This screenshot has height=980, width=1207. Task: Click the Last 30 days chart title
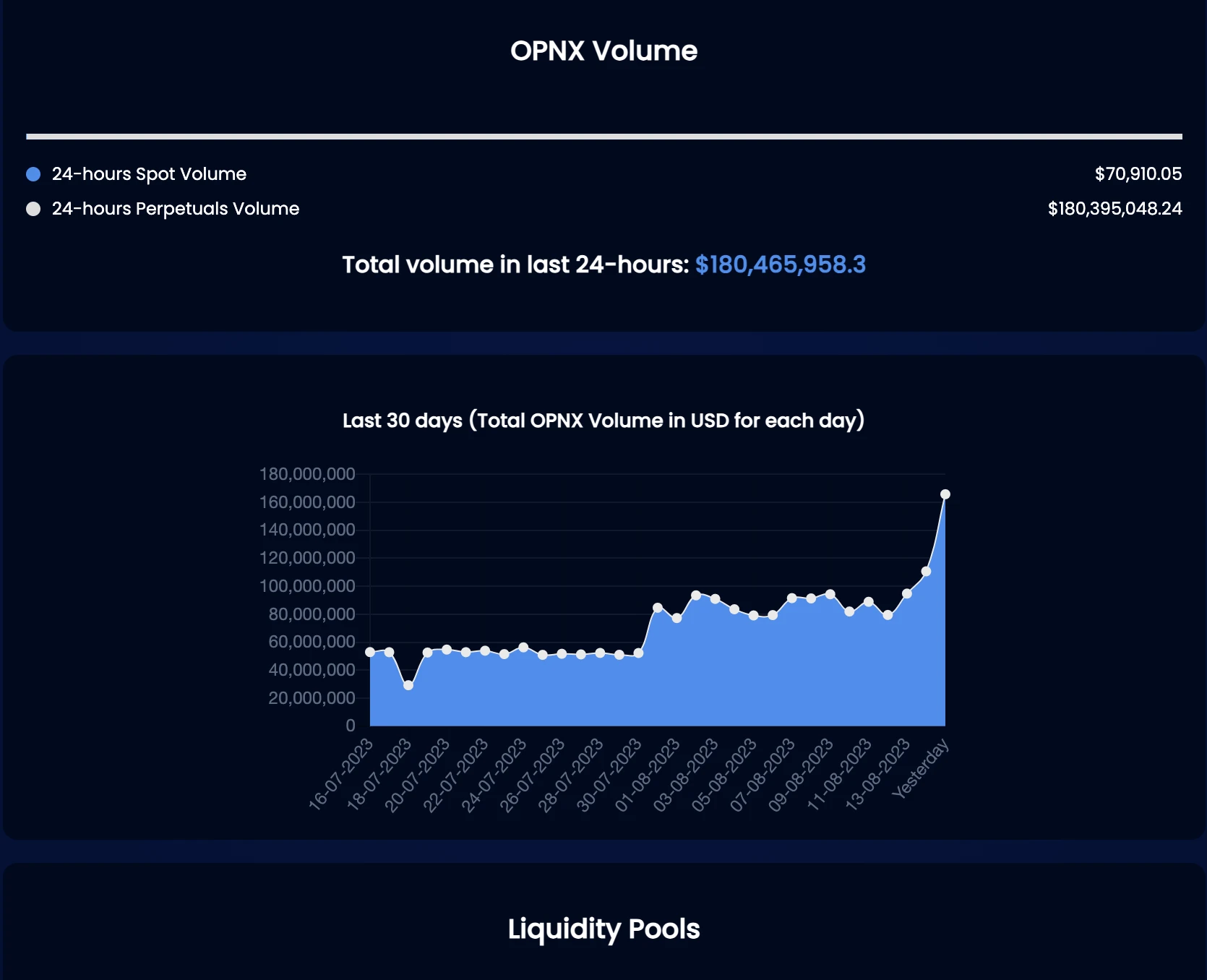[x=603, y=421]
